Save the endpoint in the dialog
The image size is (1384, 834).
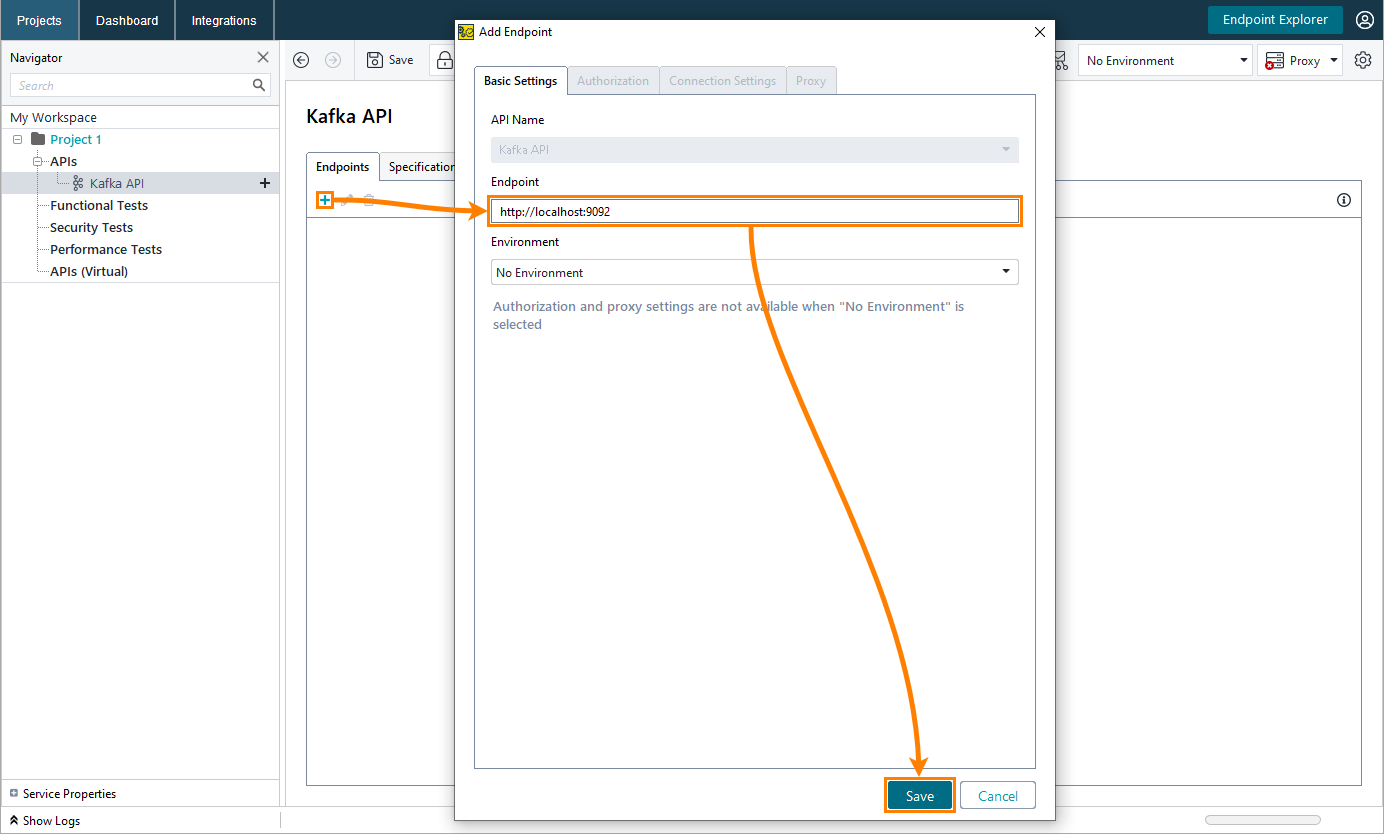(918, 795)
